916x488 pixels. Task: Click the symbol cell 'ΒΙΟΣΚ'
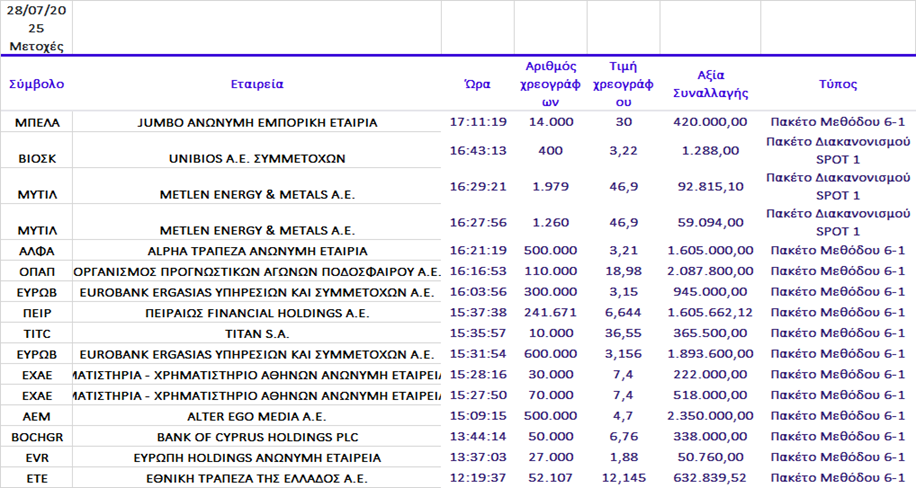click(x=37, y=158)
